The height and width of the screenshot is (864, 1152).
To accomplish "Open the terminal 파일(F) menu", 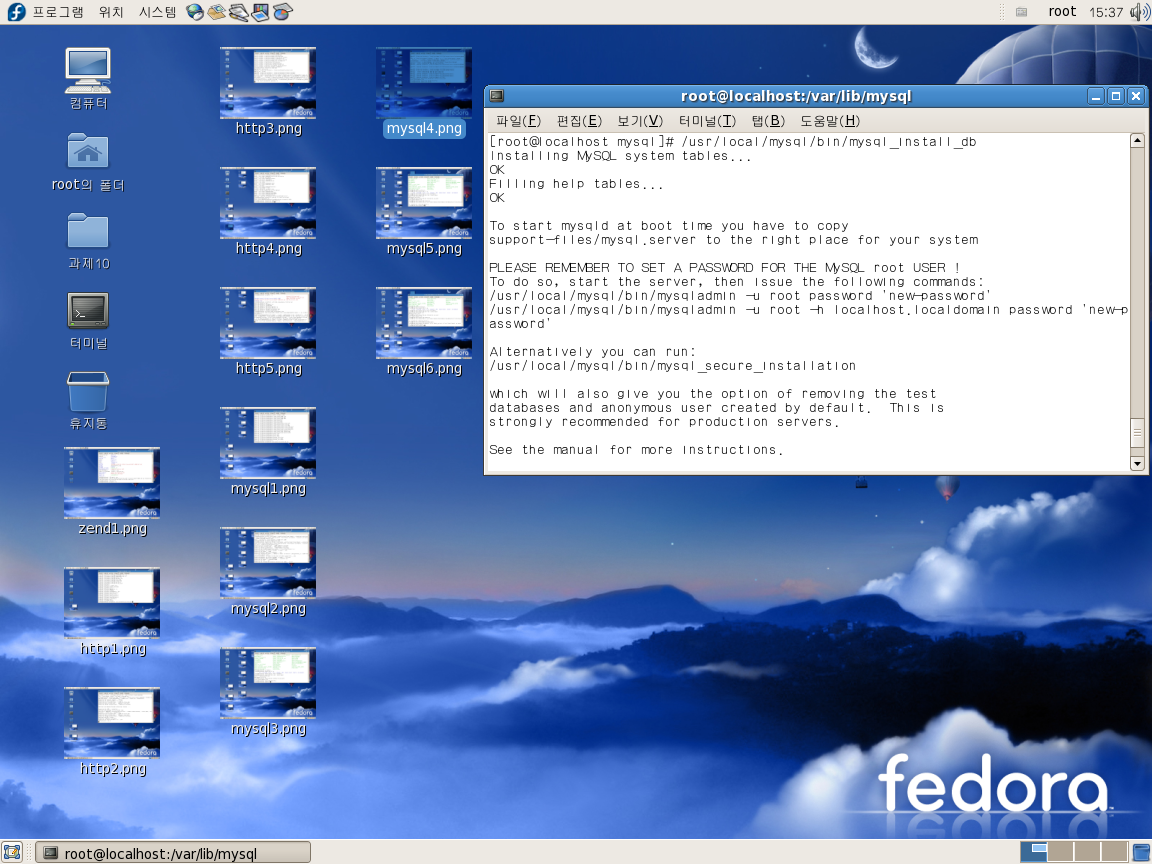I will click(x=518, y=121).
